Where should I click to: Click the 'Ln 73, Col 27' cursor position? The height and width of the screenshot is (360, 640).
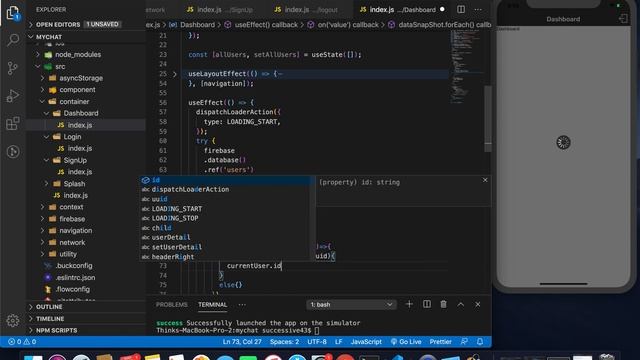(242, 342)
